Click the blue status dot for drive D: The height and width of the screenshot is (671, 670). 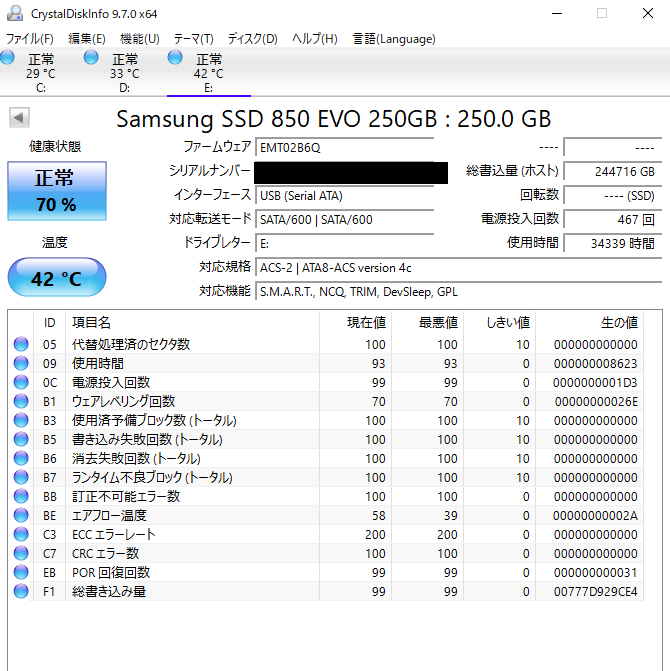(x=91, y=57)
